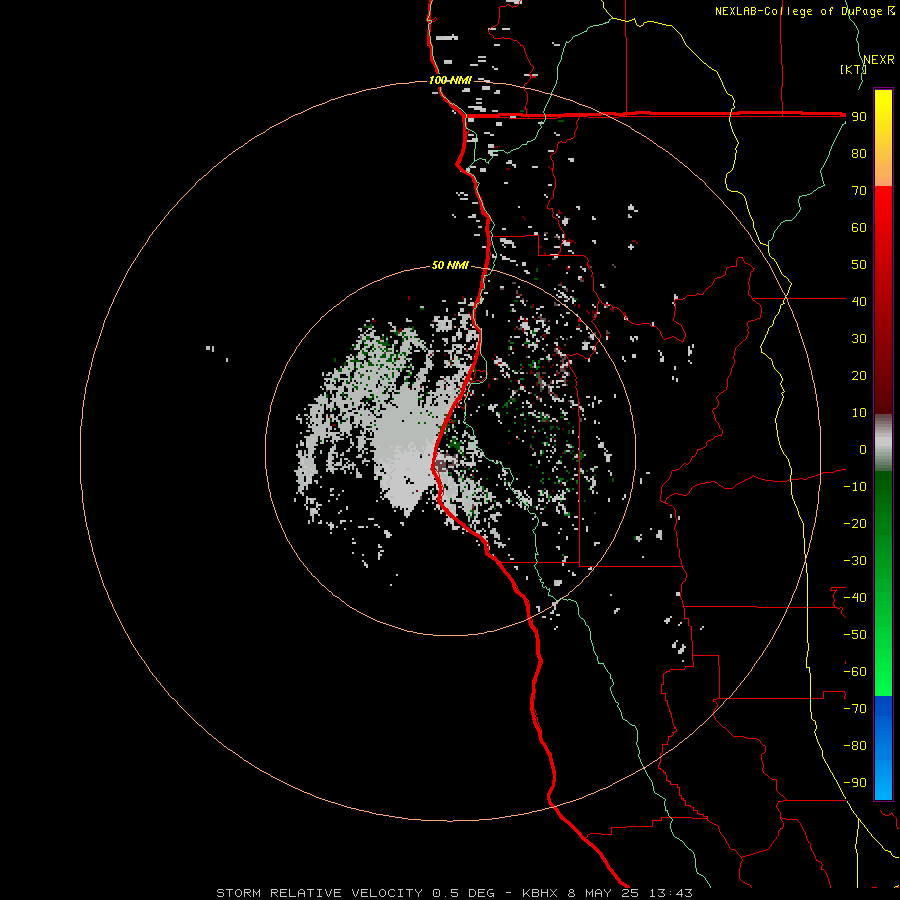Screen dimensions: 900x900
Task: Click the 100 NMI range ring label
Action: click(450, 80)
